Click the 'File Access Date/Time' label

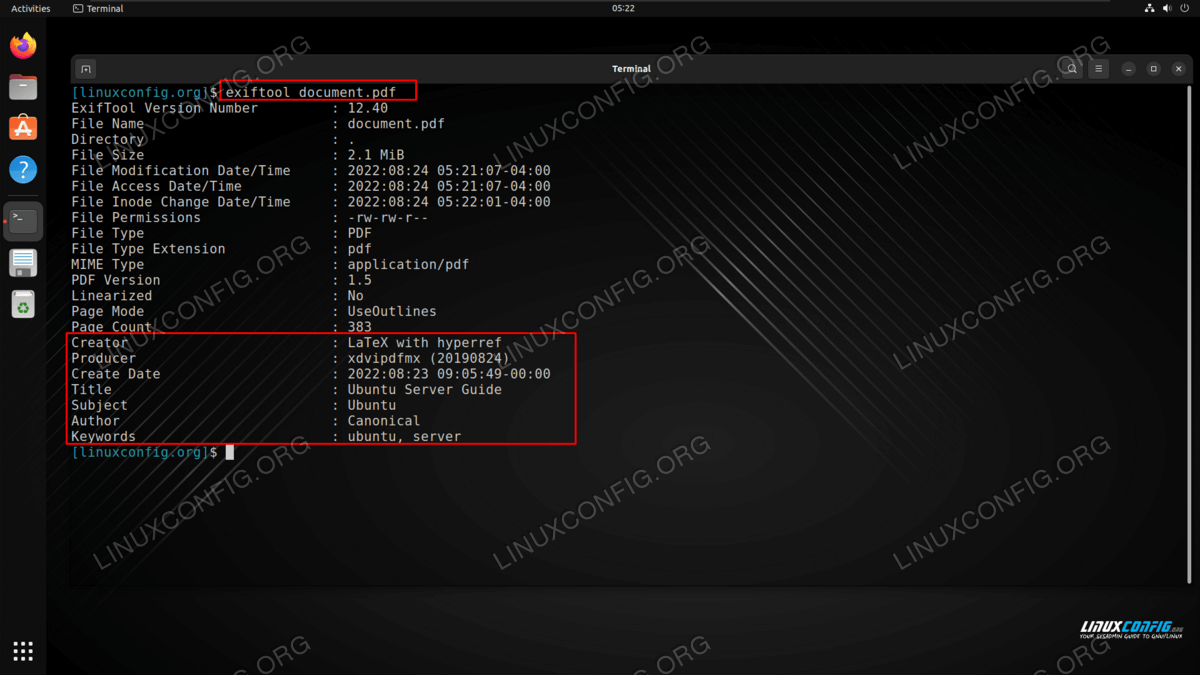click(156, 186)
